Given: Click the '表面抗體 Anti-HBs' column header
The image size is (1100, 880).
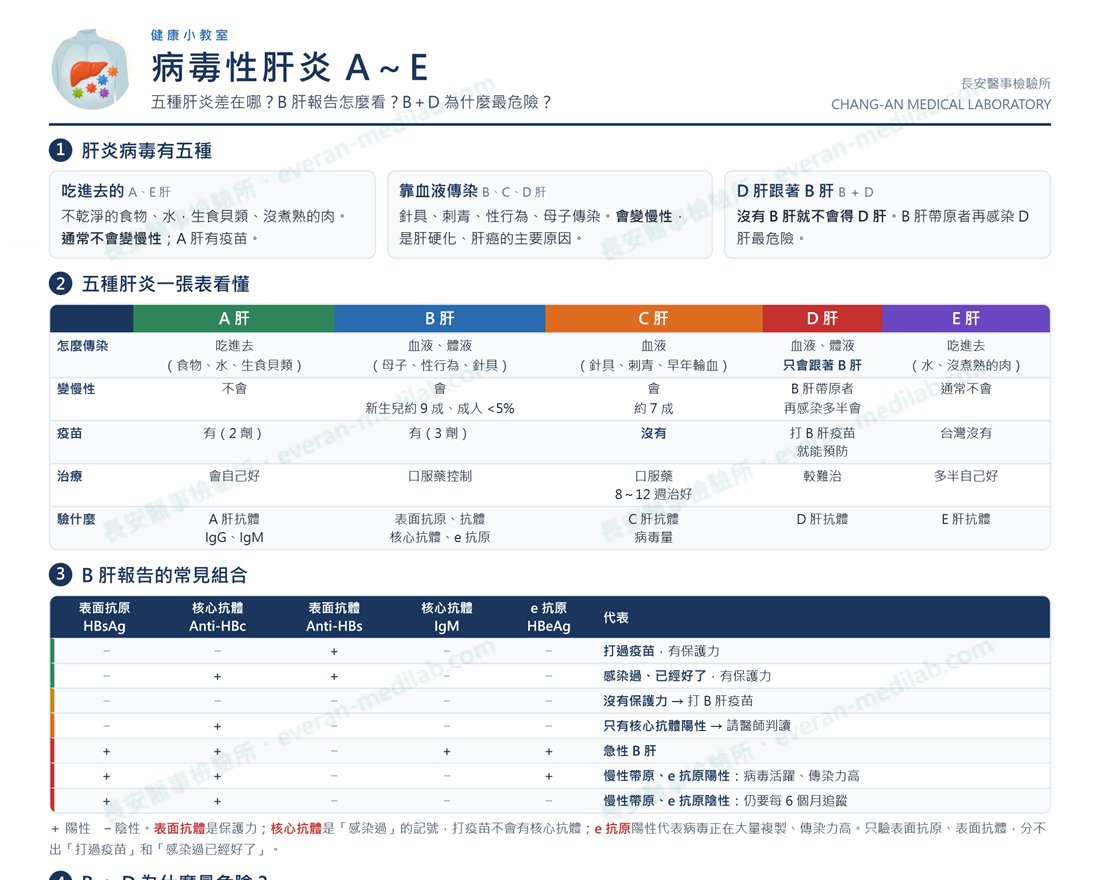Looking at the screenshot, I should [334, 618].
